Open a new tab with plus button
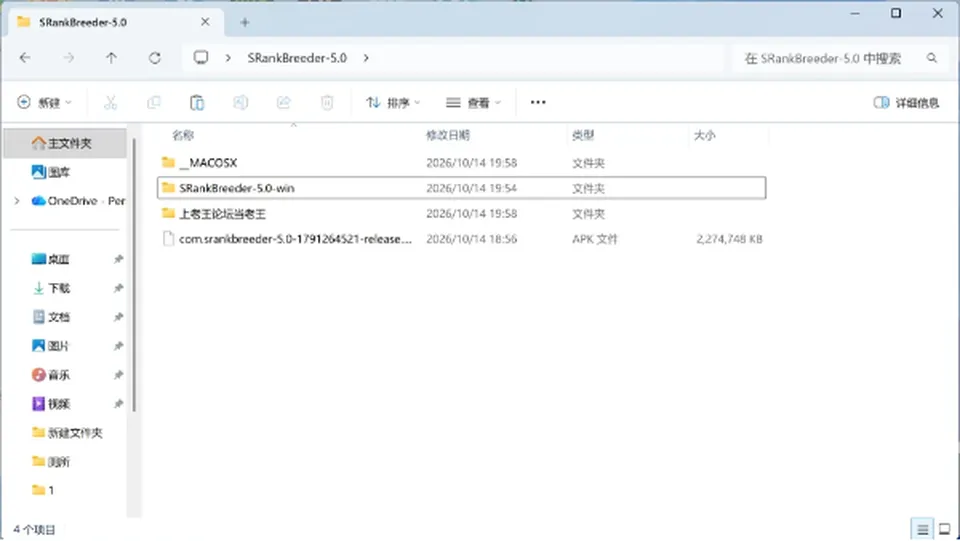This screenshot has width=960, height=541. (x=244, y=23)
